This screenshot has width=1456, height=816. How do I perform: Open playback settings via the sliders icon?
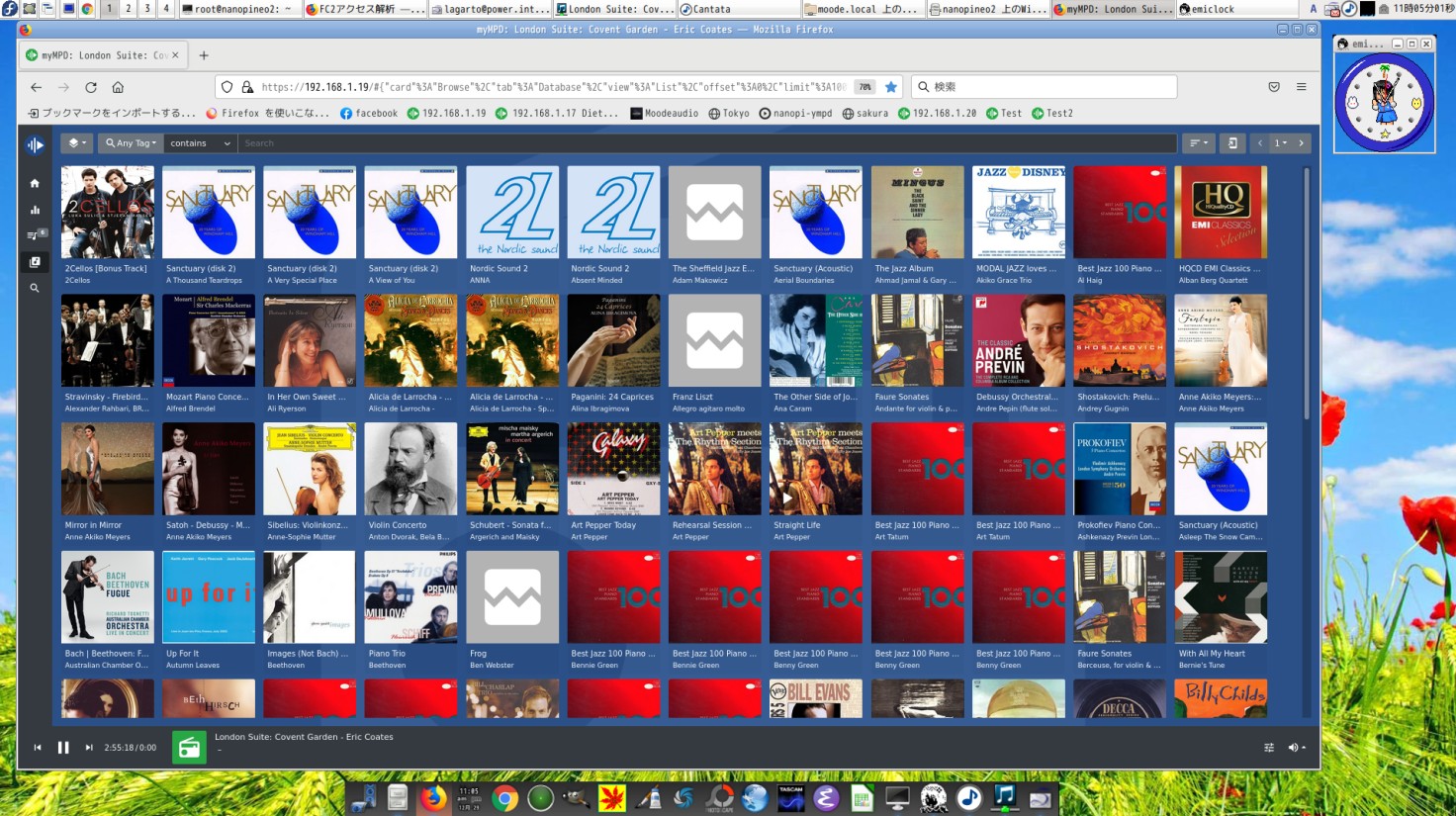1269,747
